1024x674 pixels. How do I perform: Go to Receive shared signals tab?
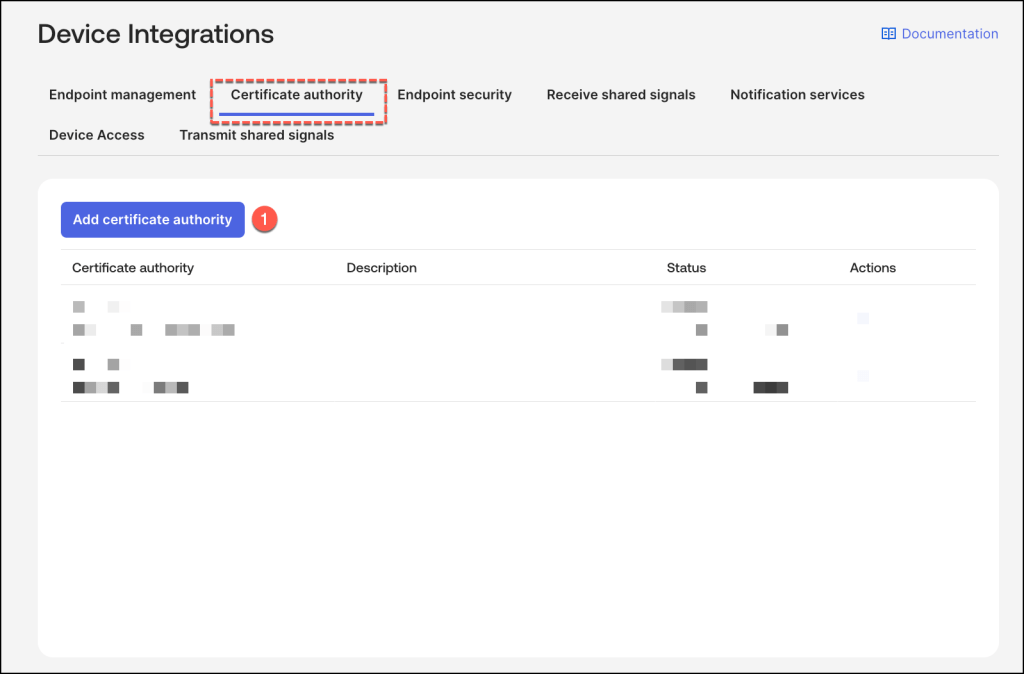620,95
